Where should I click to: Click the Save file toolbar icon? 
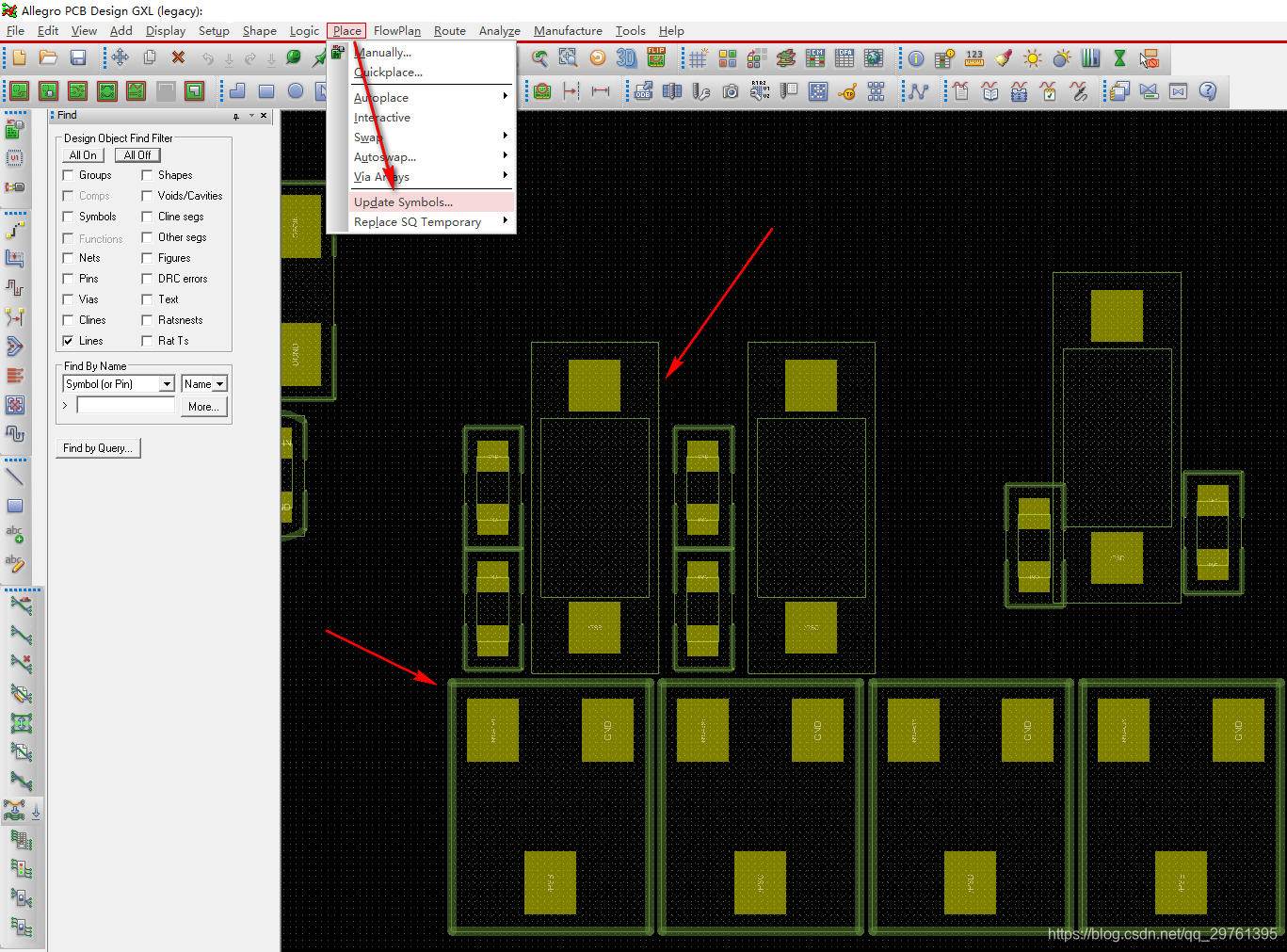78,58
